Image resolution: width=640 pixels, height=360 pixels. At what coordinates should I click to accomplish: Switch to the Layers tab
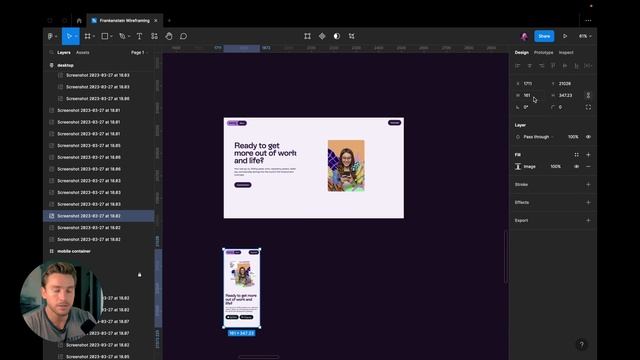(64, 53)
